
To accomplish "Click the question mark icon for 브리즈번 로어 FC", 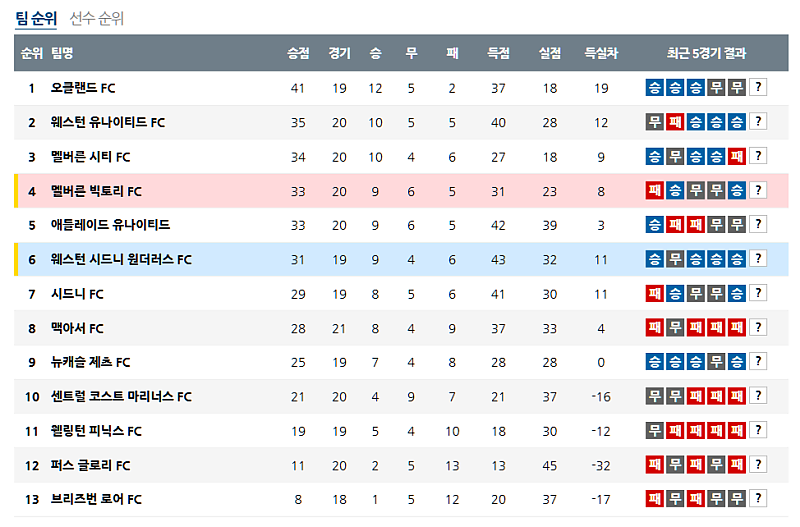I will 758,499.
